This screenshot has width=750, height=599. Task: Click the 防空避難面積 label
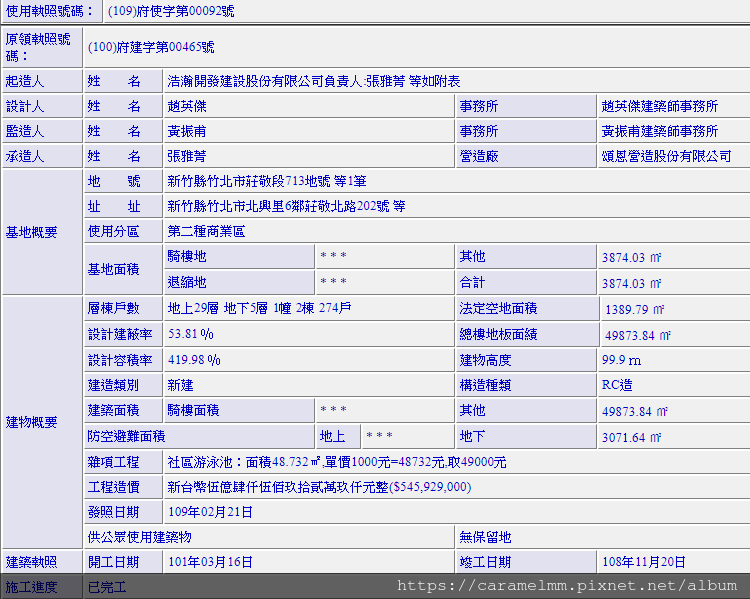click(x=126, y=436)
